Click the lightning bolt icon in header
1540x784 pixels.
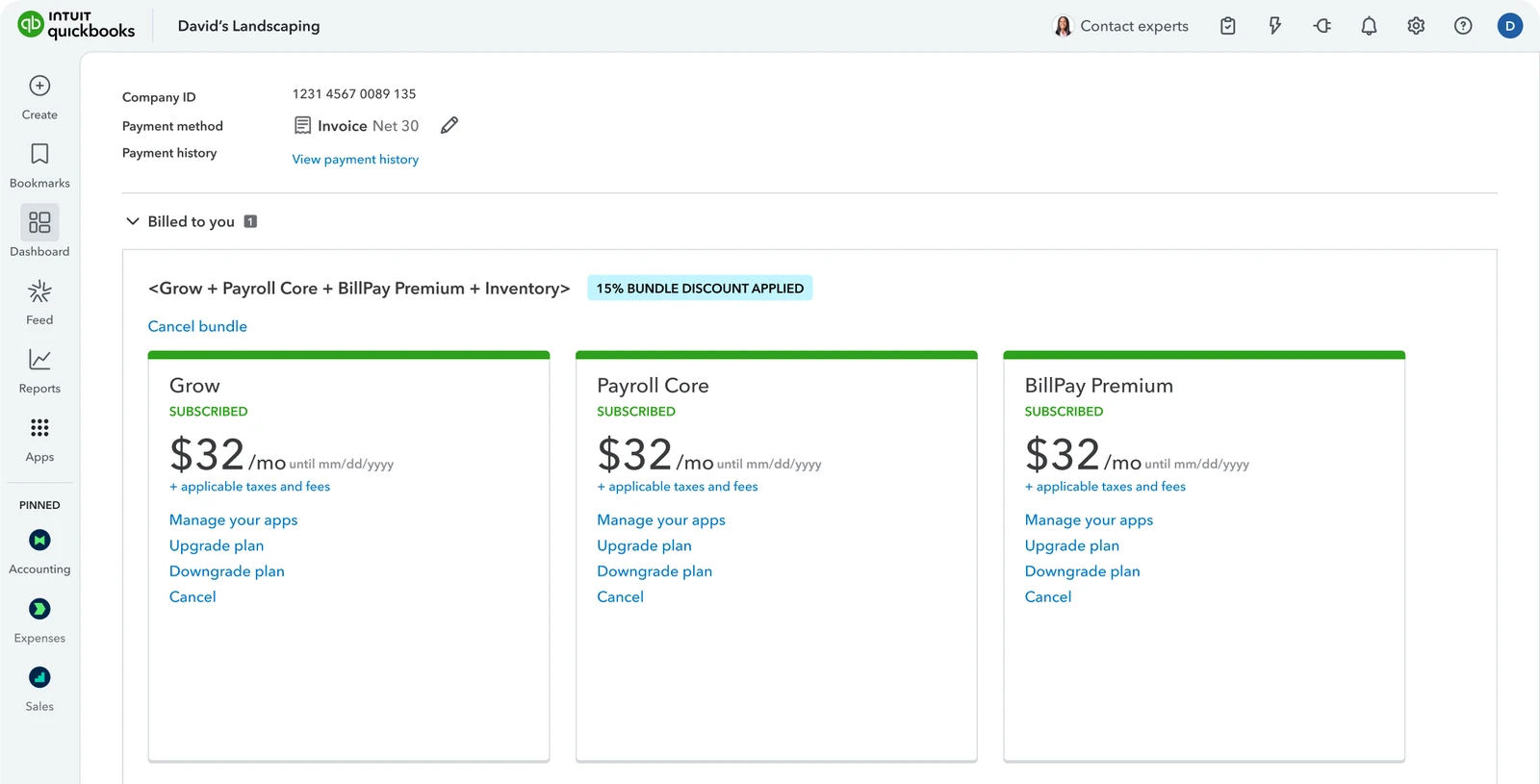coord(1275,26)
